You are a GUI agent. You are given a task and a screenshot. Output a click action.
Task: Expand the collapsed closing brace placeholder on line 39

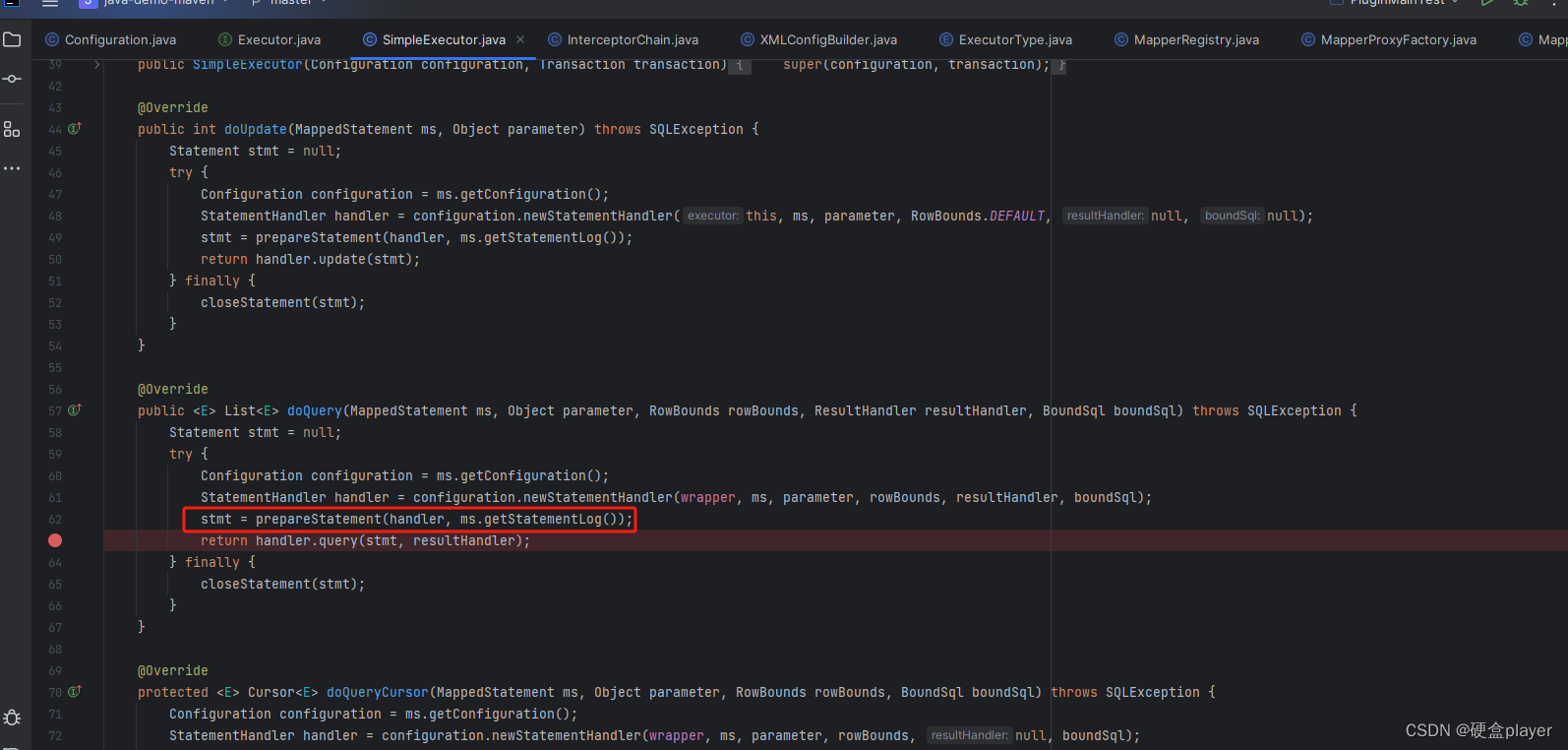pos(1061,65)
